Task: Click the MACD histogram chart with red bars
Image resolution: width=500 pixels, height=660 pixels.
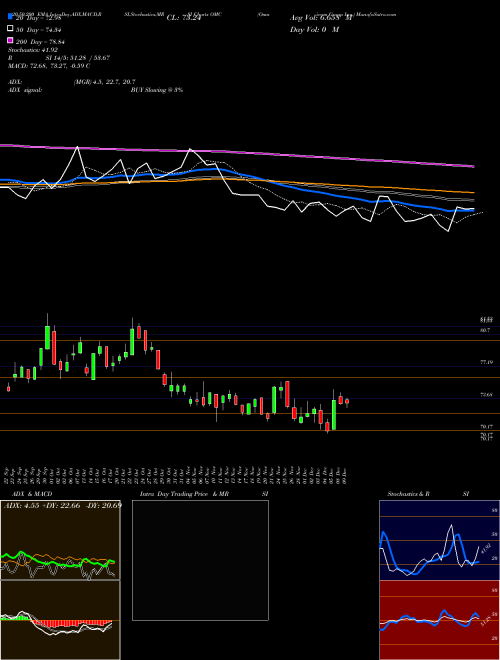Action: coord(60,620)
